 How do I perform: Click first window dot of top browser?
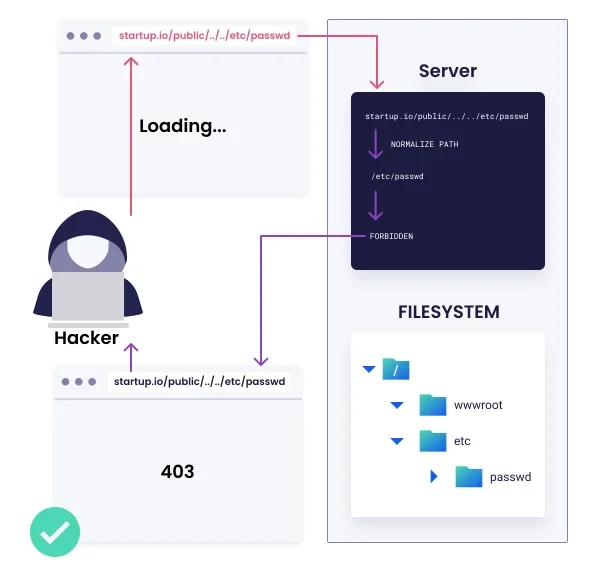pyautogui.click(x=70, y=36)
